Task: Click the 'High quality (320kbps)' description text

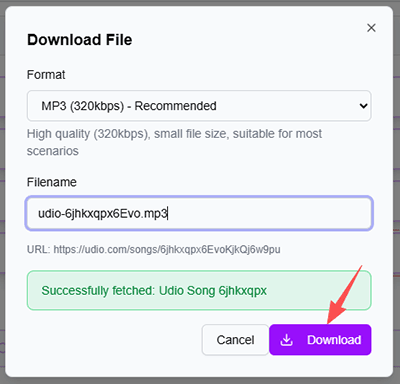Action: tap(174, 142)
